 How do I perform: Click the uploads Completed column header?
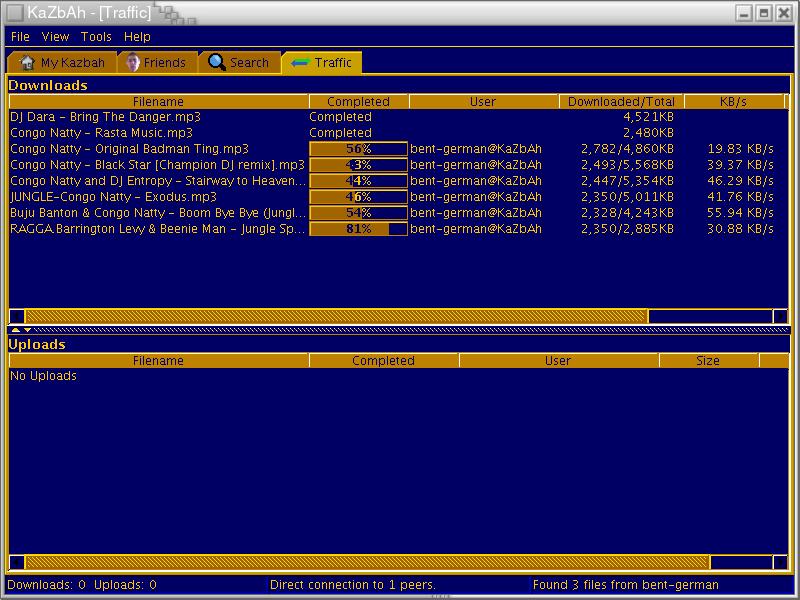(383, 361)
